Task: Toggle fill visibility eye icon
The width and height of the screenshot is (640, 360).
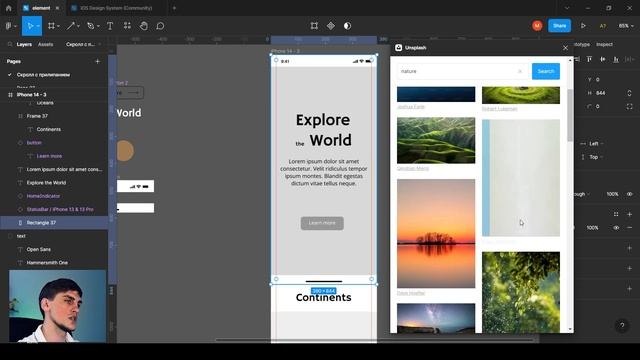Action: pyautogui.click(x=616, y=227)
